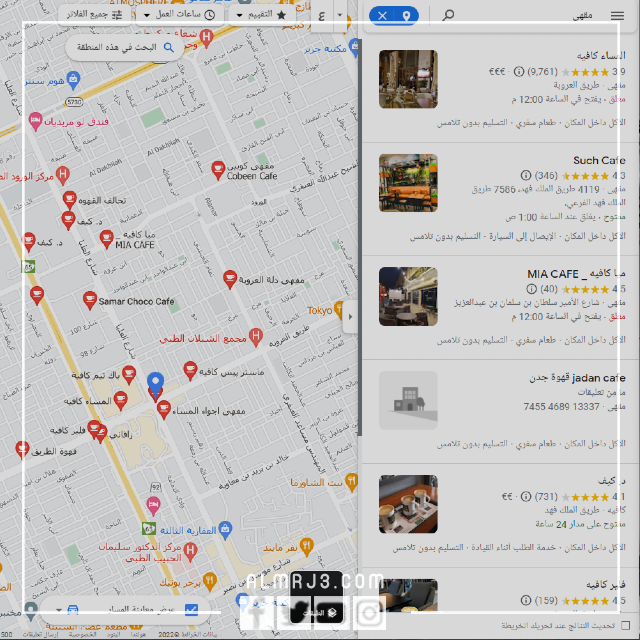
Task: Click the search magnifier icon
Action: 448,15
